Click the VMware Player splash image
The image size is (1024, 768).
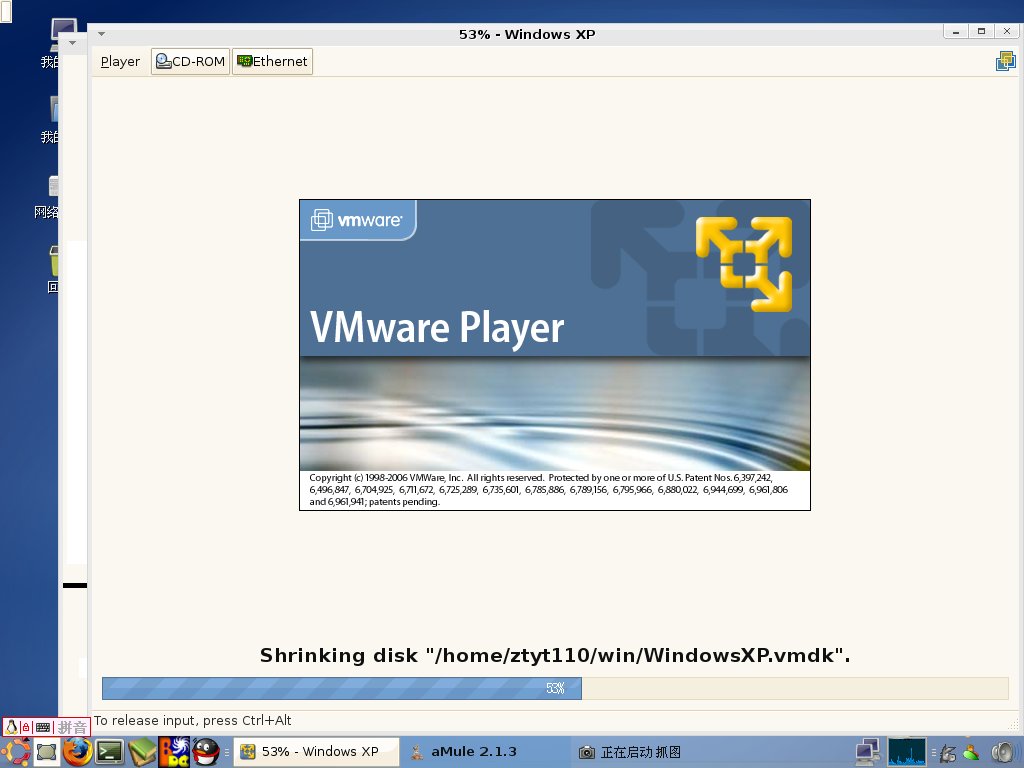pyautogui.click(x=554, y=355)
